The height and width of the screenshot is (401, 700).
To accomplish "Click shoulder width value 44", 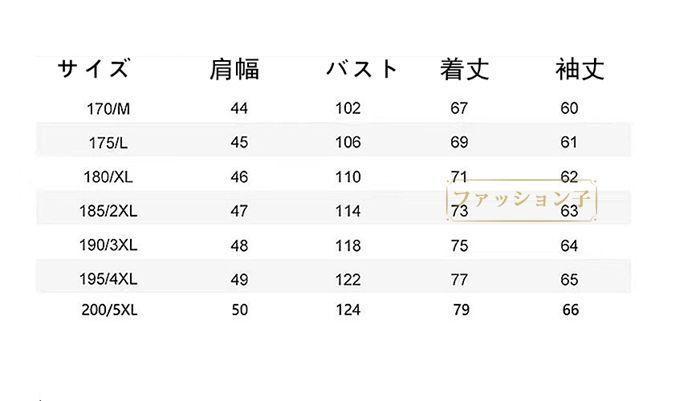I will point(239,109).
